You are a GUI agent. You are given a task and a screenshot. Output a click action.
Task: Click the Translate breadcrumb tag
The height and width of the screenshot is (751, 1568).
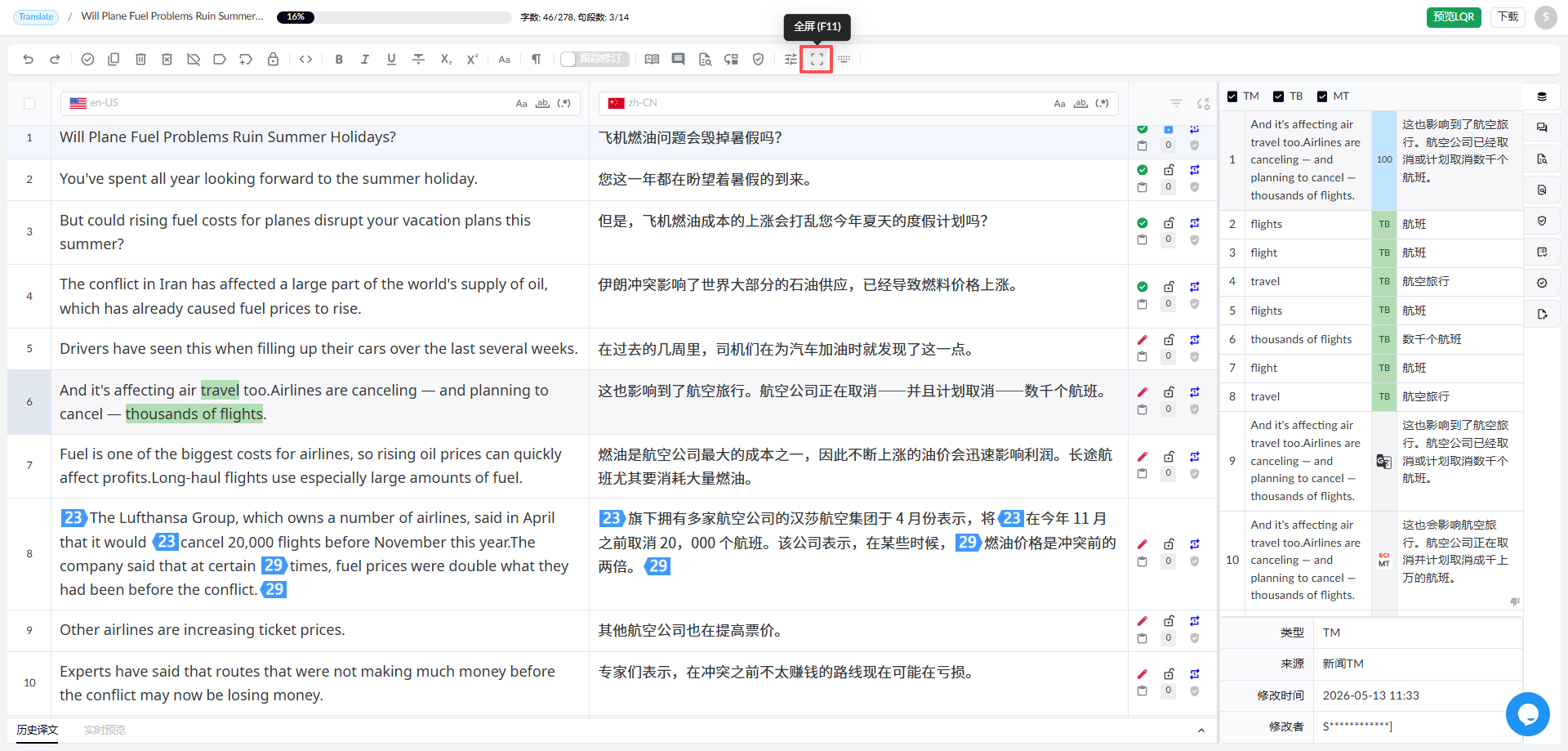36,16
